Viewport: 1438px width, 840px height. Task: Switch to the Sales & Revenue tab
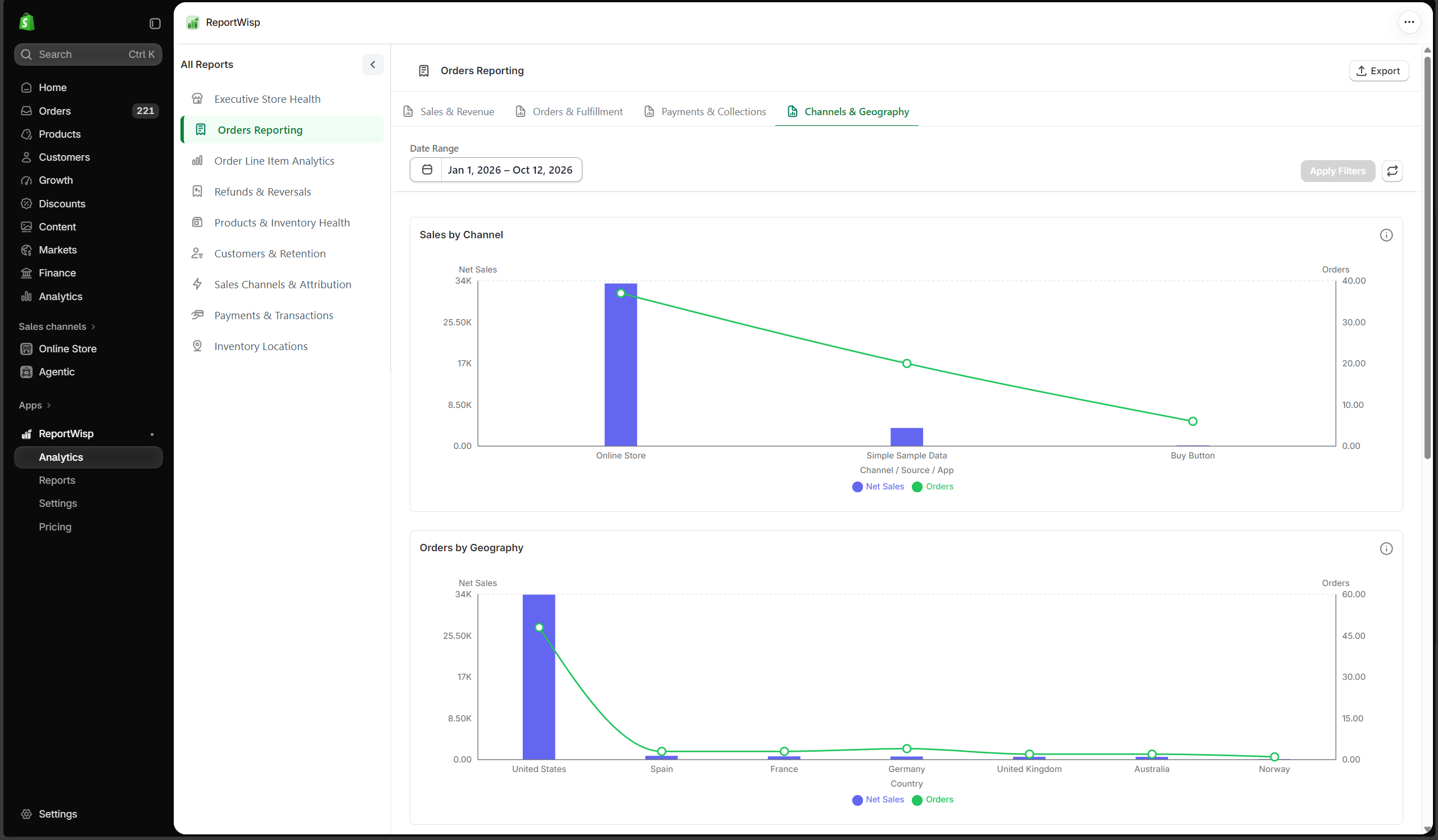tap(449, 112)
